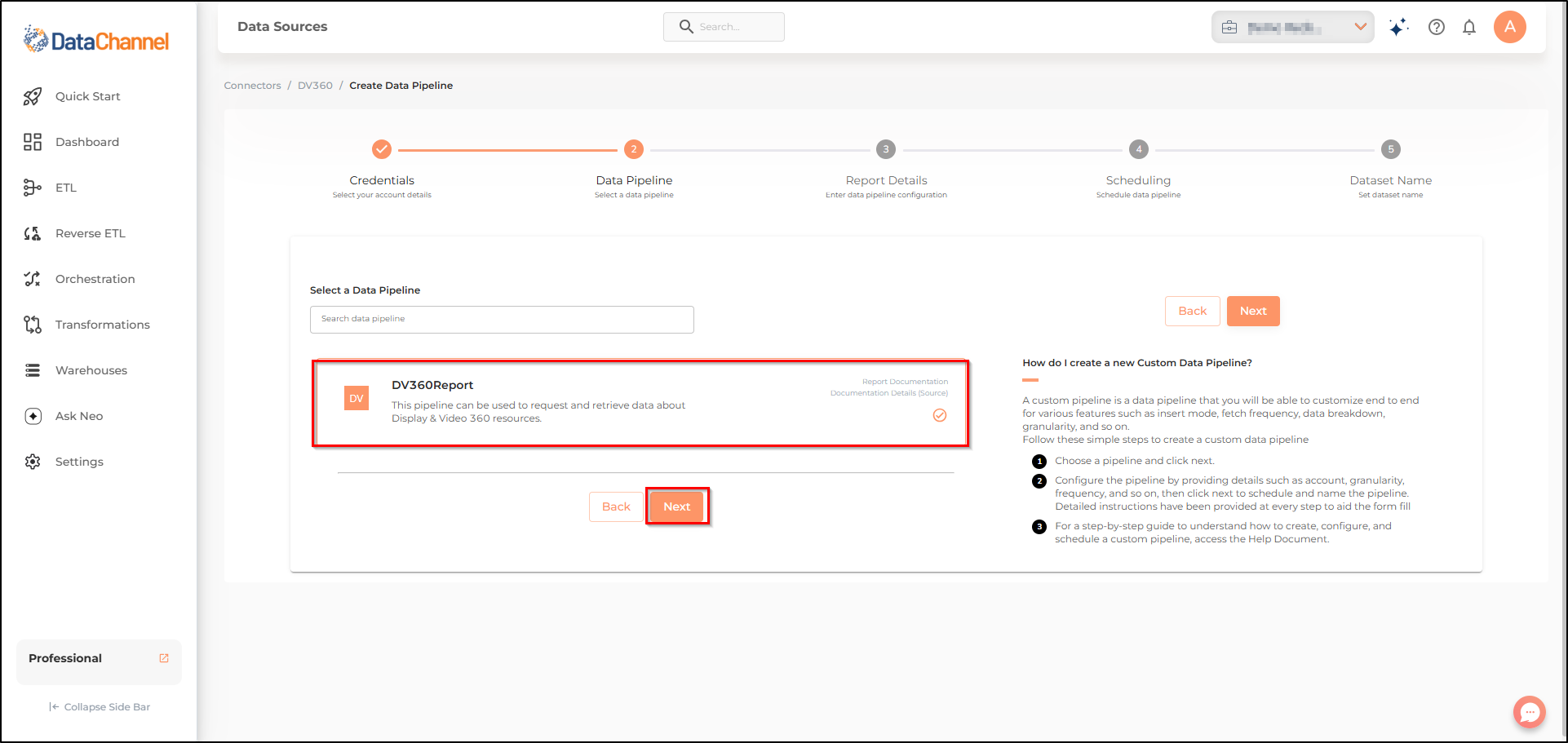1568x743 pixels.
Task: Open the Transformations icon
Action: click(x=33, y=325)
